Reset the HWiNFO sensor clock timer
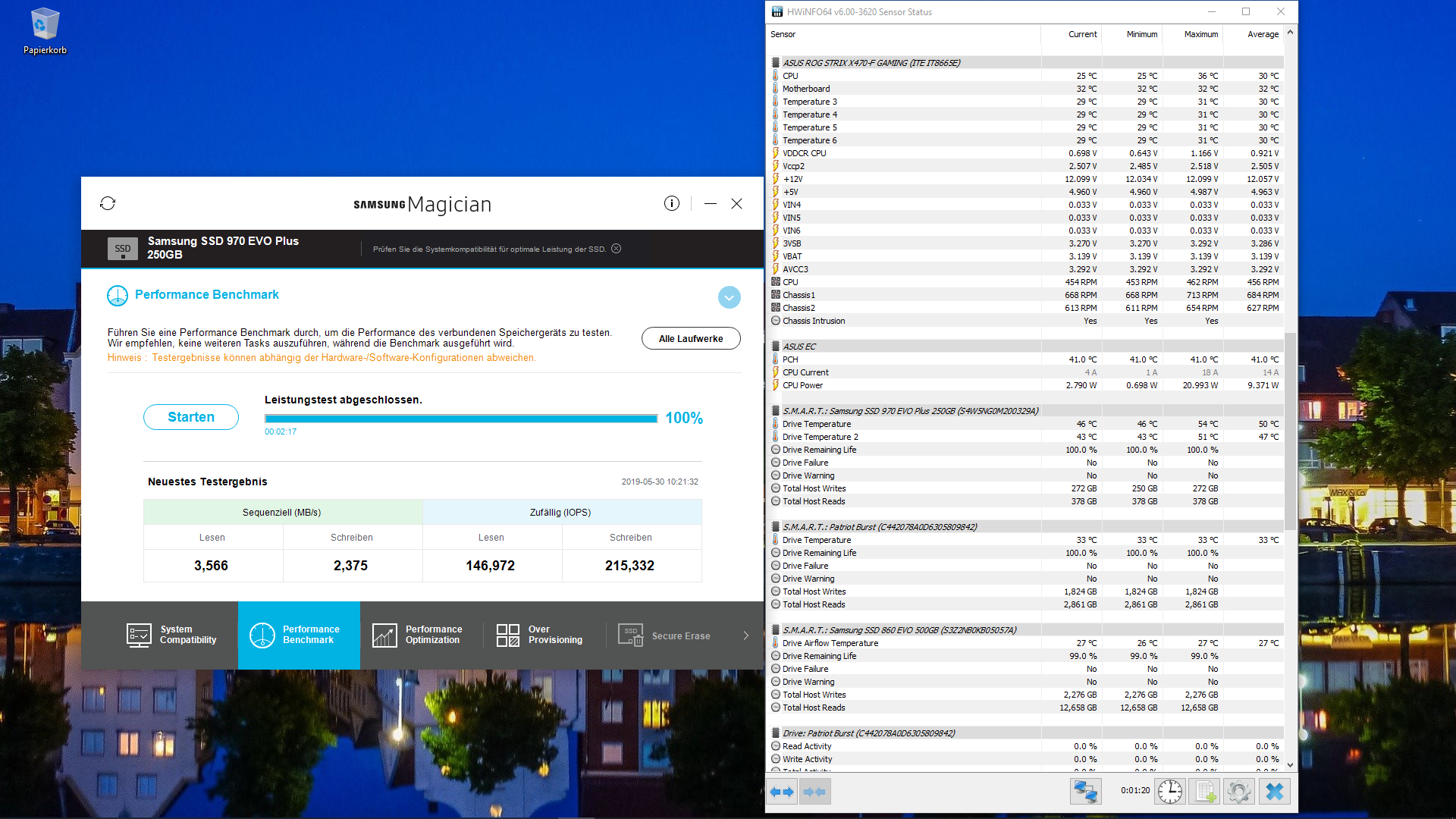The image size is (1456, 819). (1170, 792)
